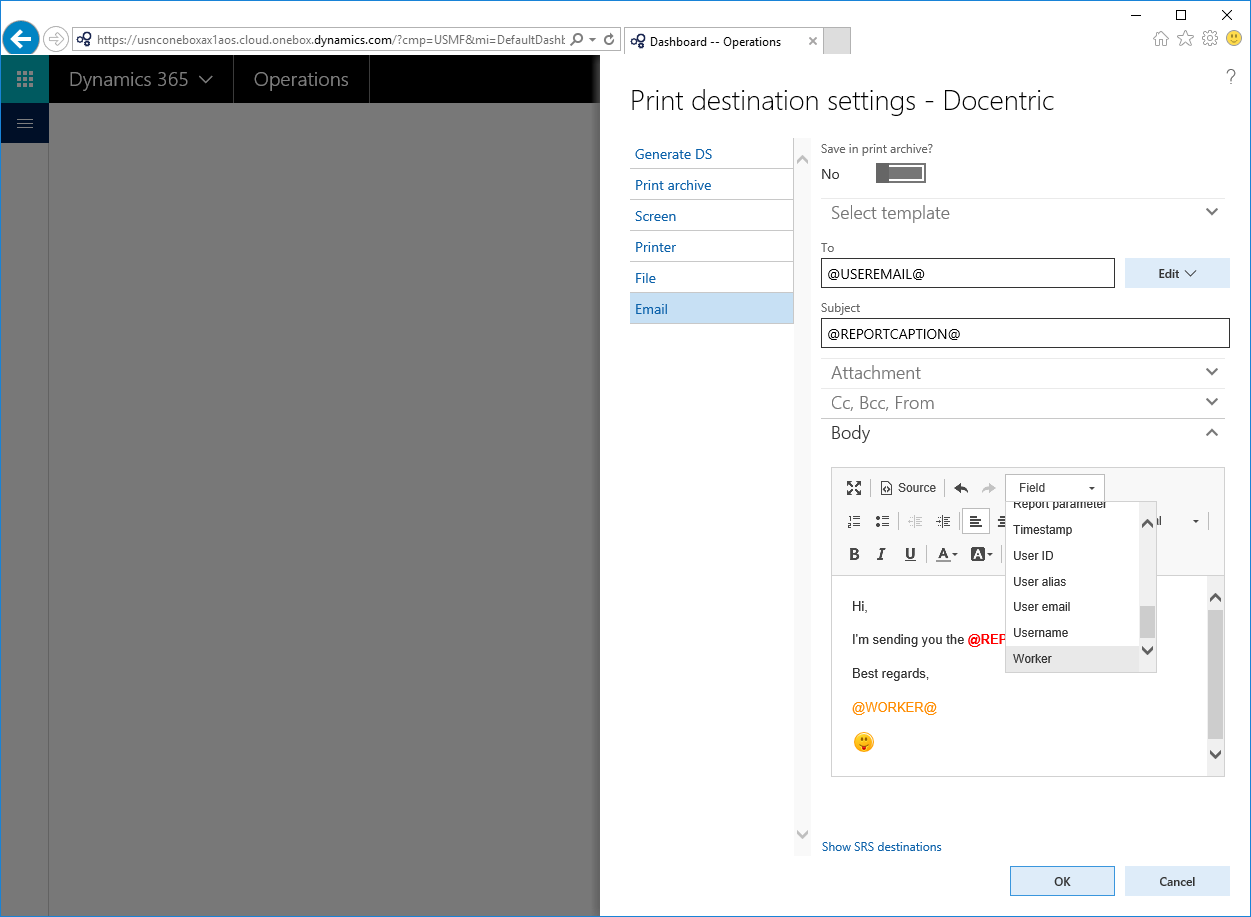Open browser settings gear

coord(1210,39)
